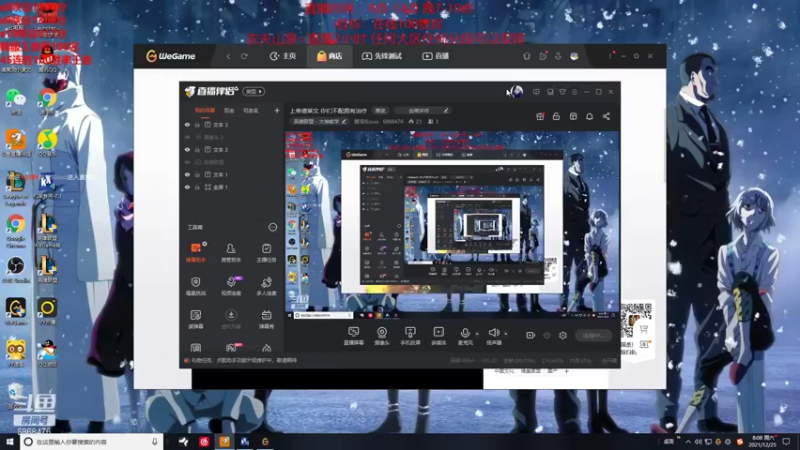This screenshot has height=450, width=800.
Task: Switch companion mode with 横屏 pill
Action: pyautogui.click(x=254, y=91)
